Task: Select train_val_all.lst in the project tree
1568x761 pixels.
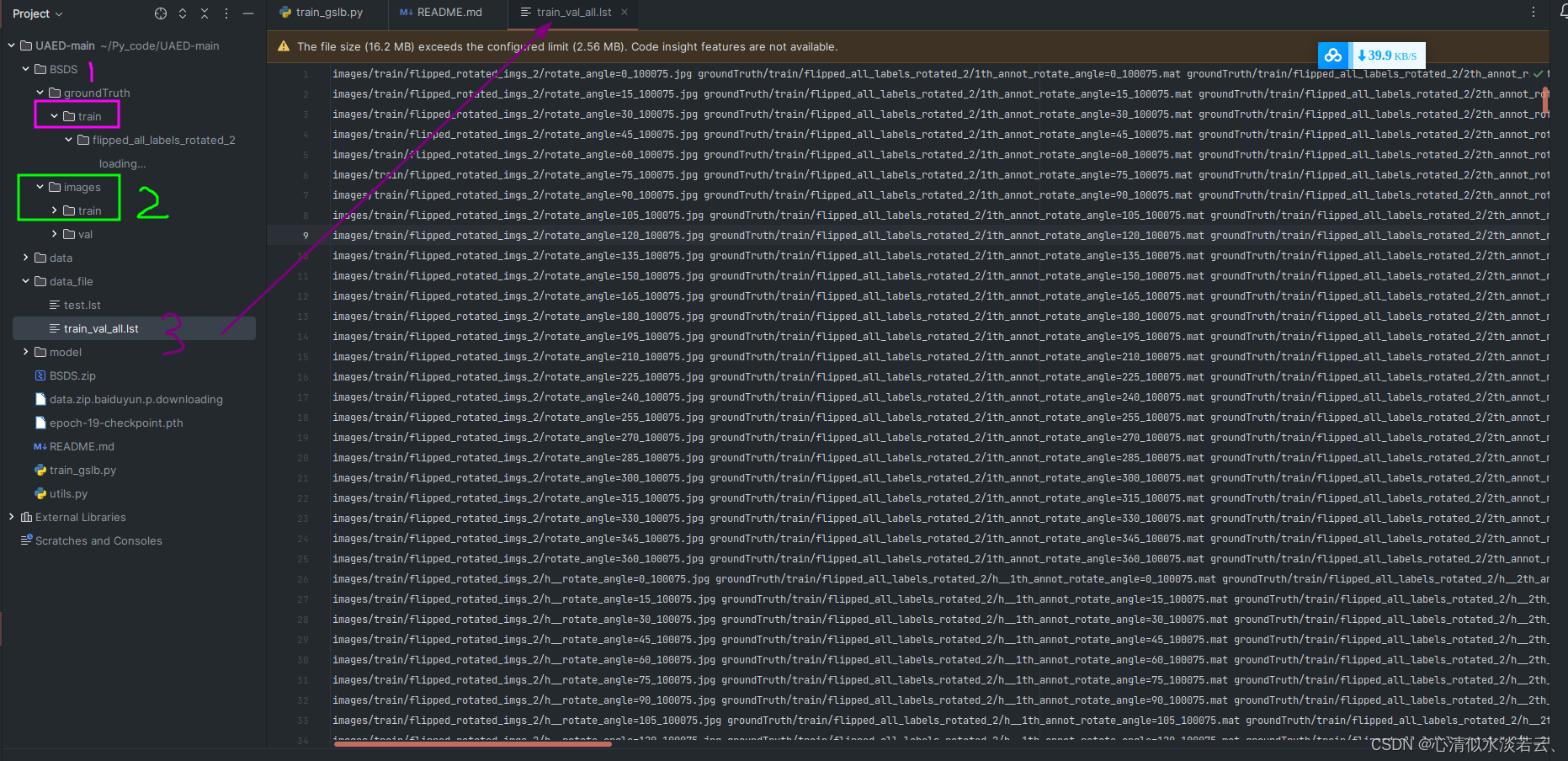Action: 101,328
